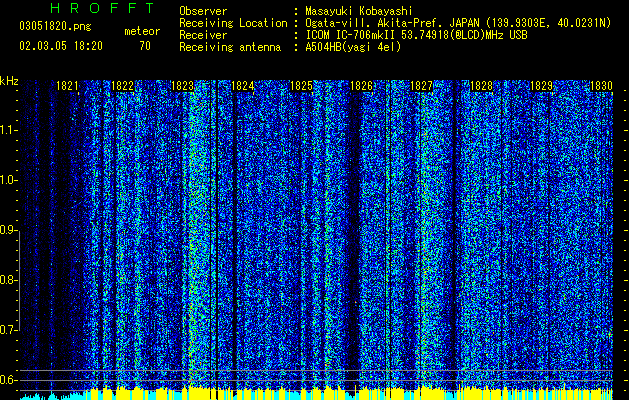Click the 1828 time marker

pos(481,86)
